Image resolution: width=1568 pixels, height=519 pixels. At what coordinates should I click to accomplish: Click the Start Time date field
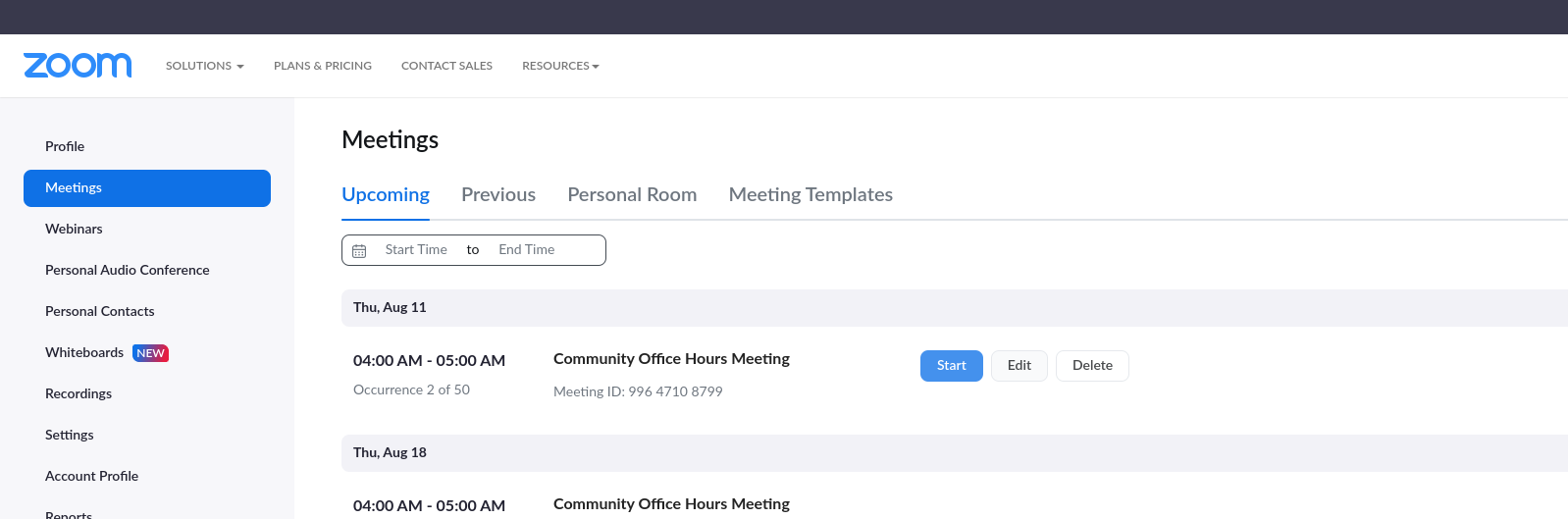pyautogui.click(x=416, y=250)
